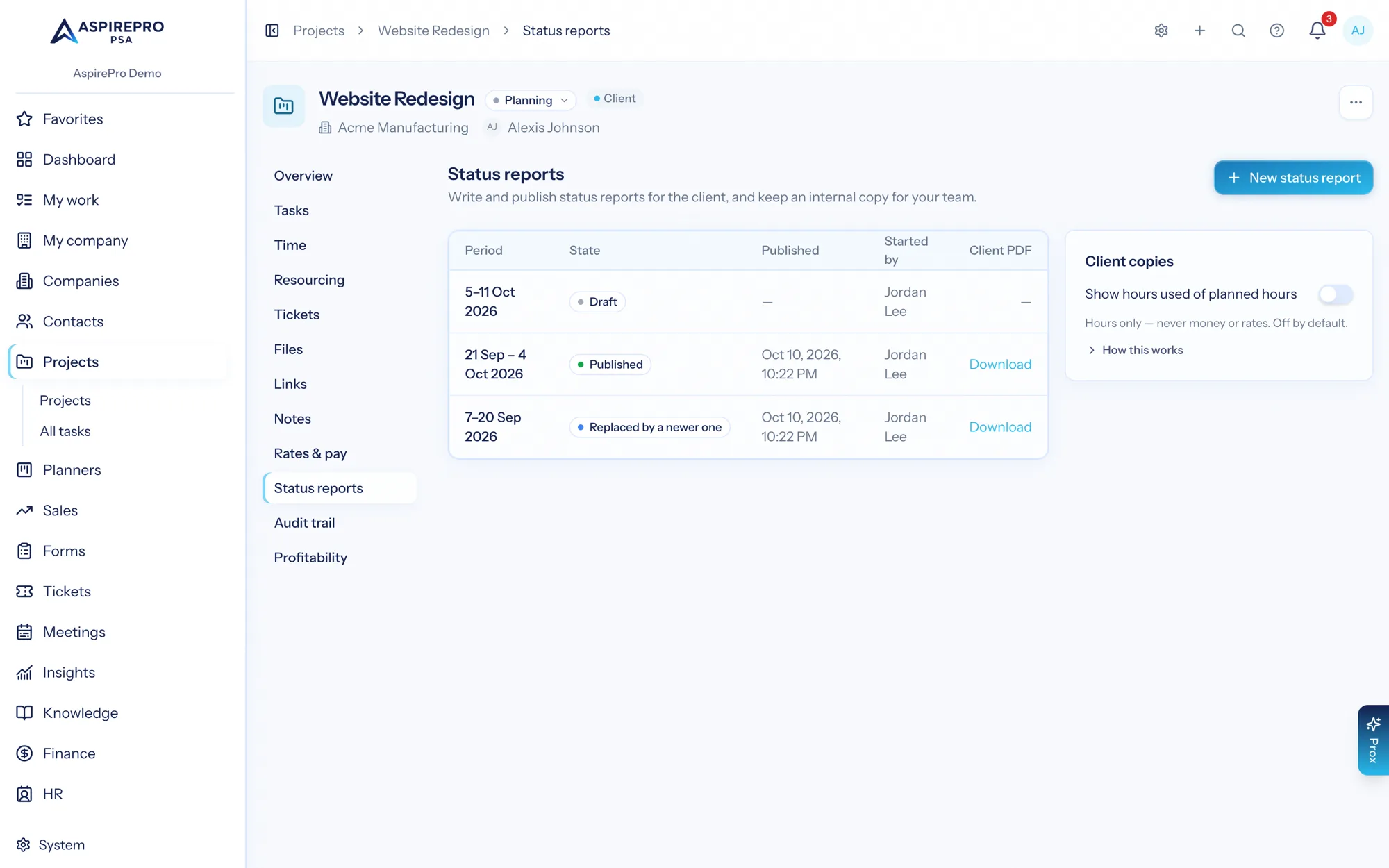Open the Resourcing tab
1389x868 pixels.
340,280
